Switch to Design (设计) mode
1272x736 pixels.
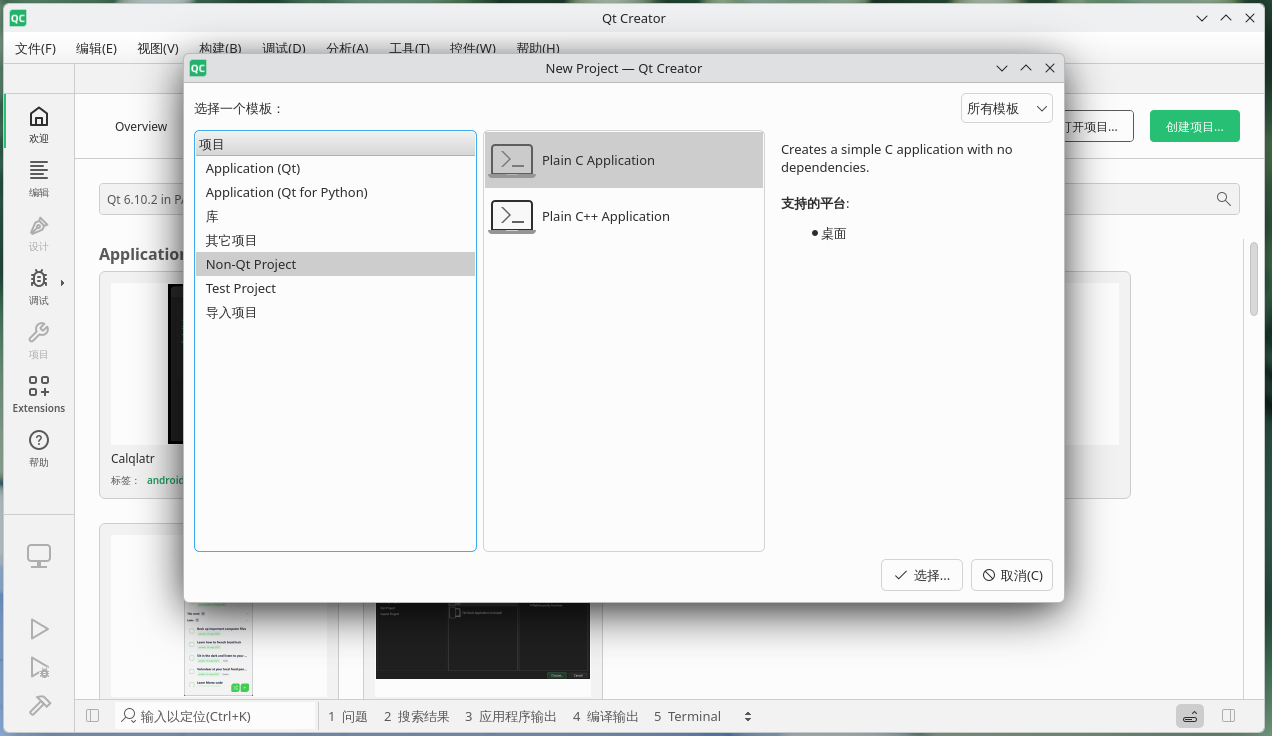point(38,232)
